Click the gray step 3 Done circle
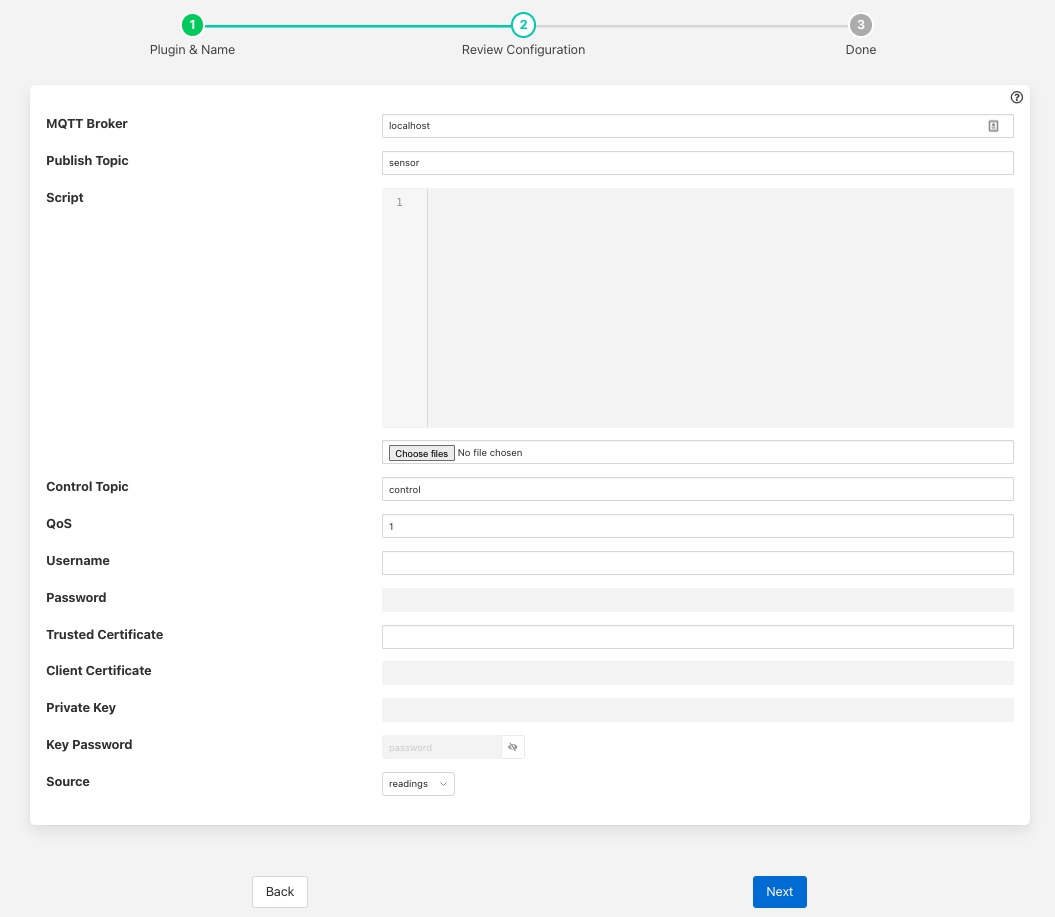This screenshot has width=1055, height=917. 860,25
